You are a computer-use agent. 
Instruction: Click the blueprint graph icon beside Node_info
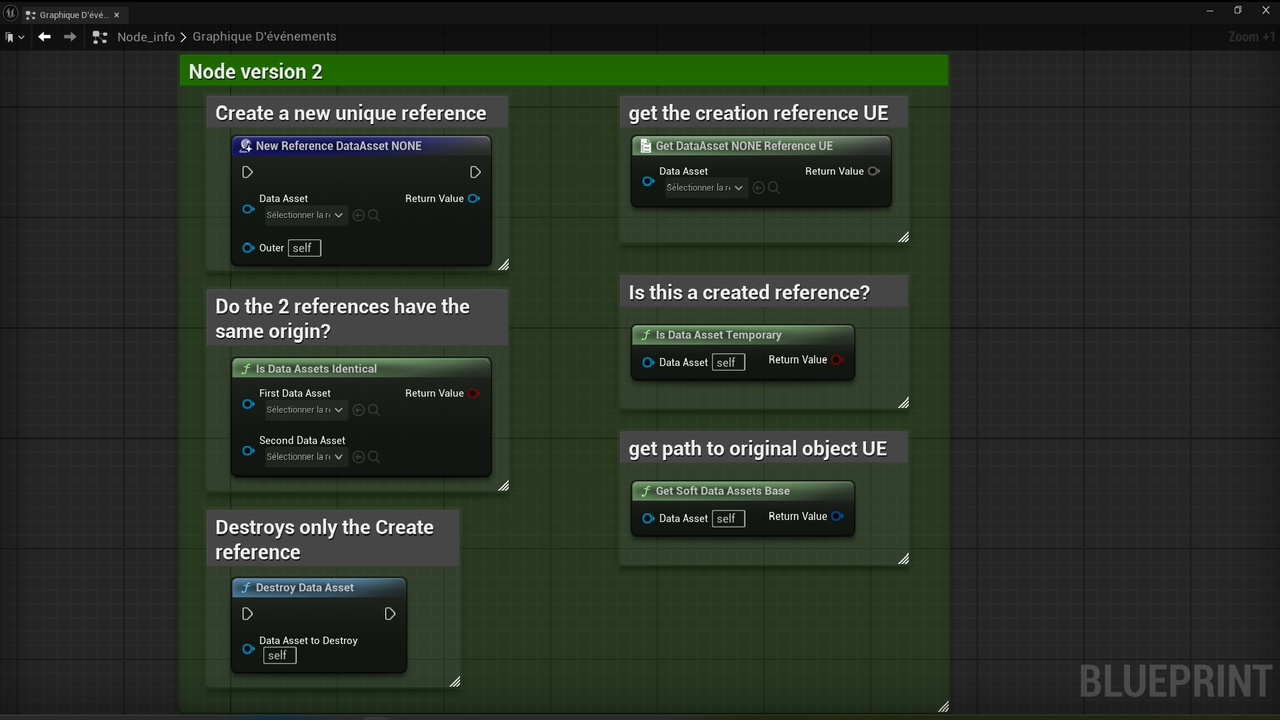(x=99, y=37)
